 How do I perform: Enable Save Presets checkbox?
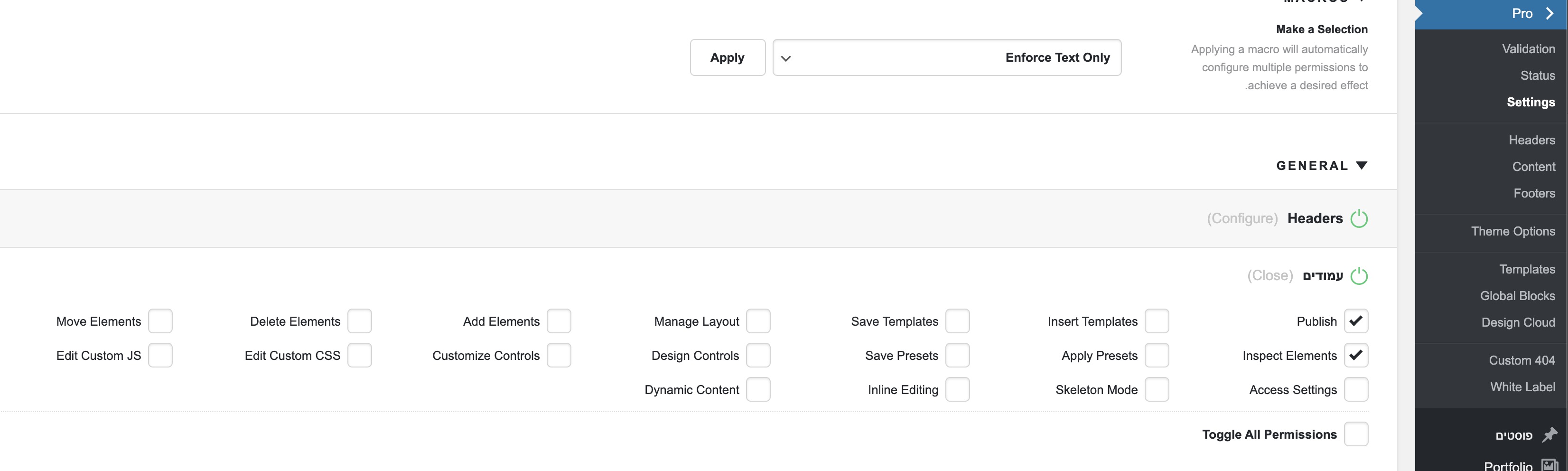coord(958,355)
